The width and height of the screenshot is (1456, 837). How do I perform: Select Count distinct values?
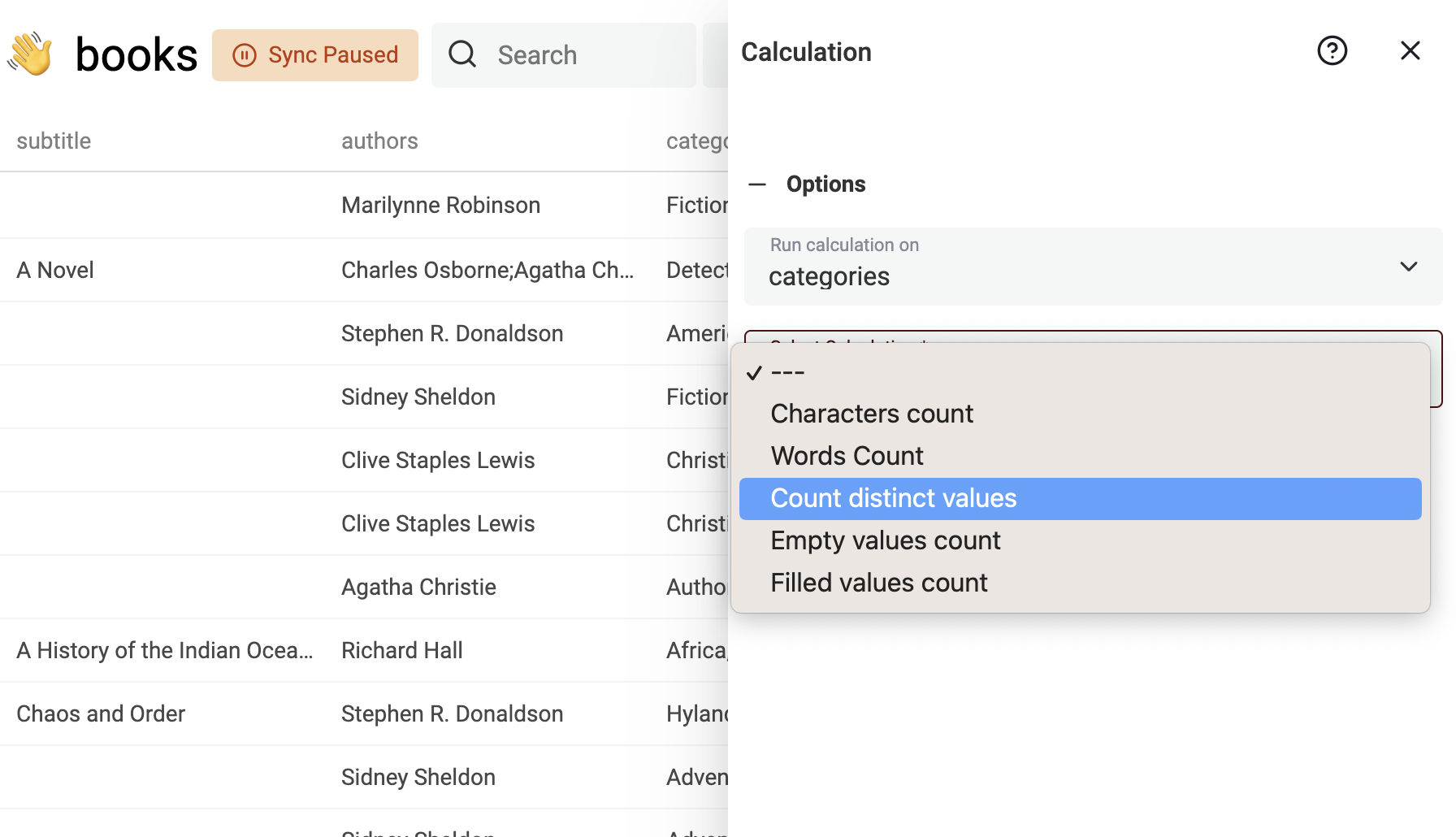coord(893,498)
